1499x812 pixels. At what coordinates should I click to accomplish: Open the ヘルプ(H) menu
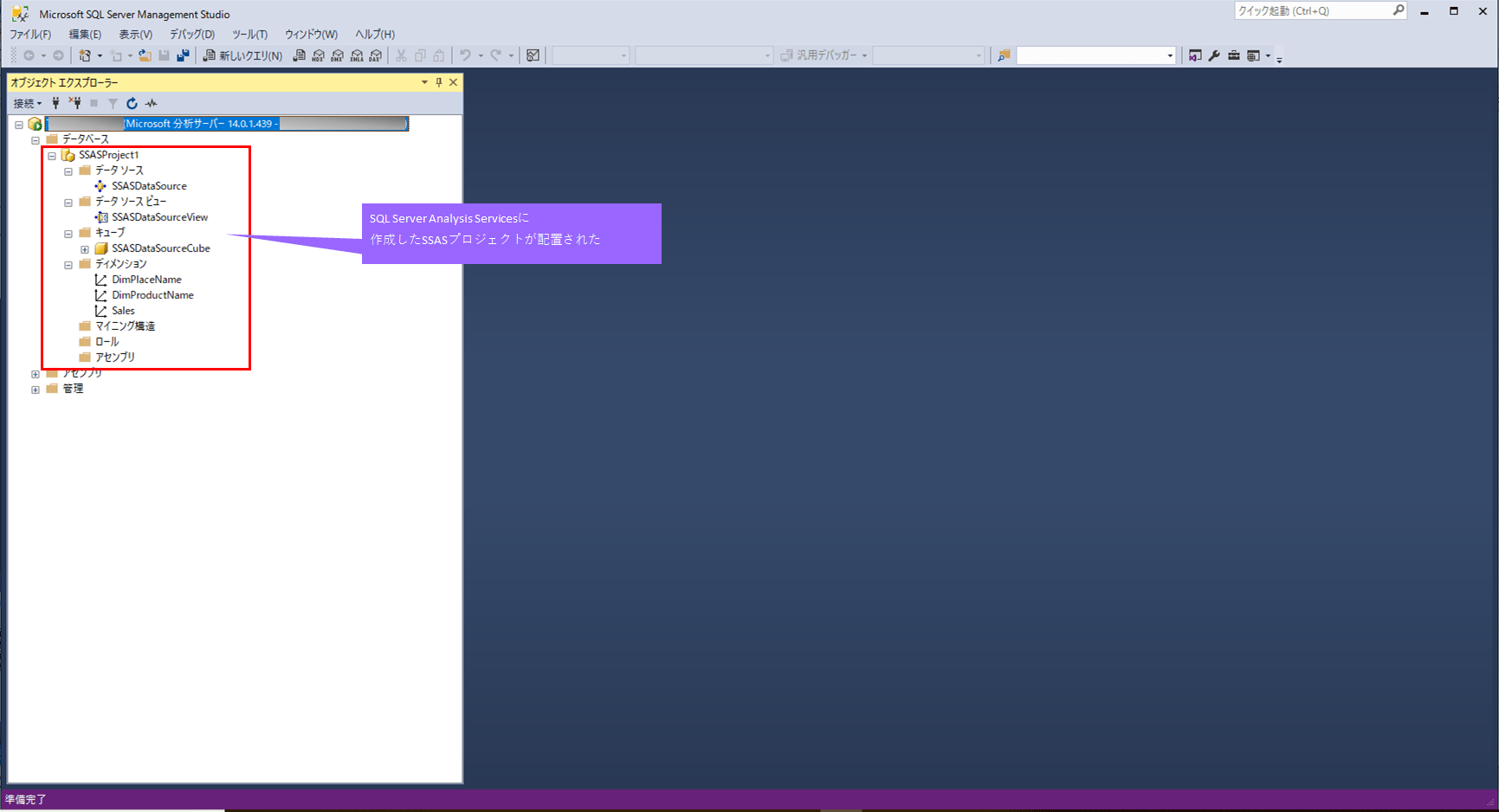(375, 35)
